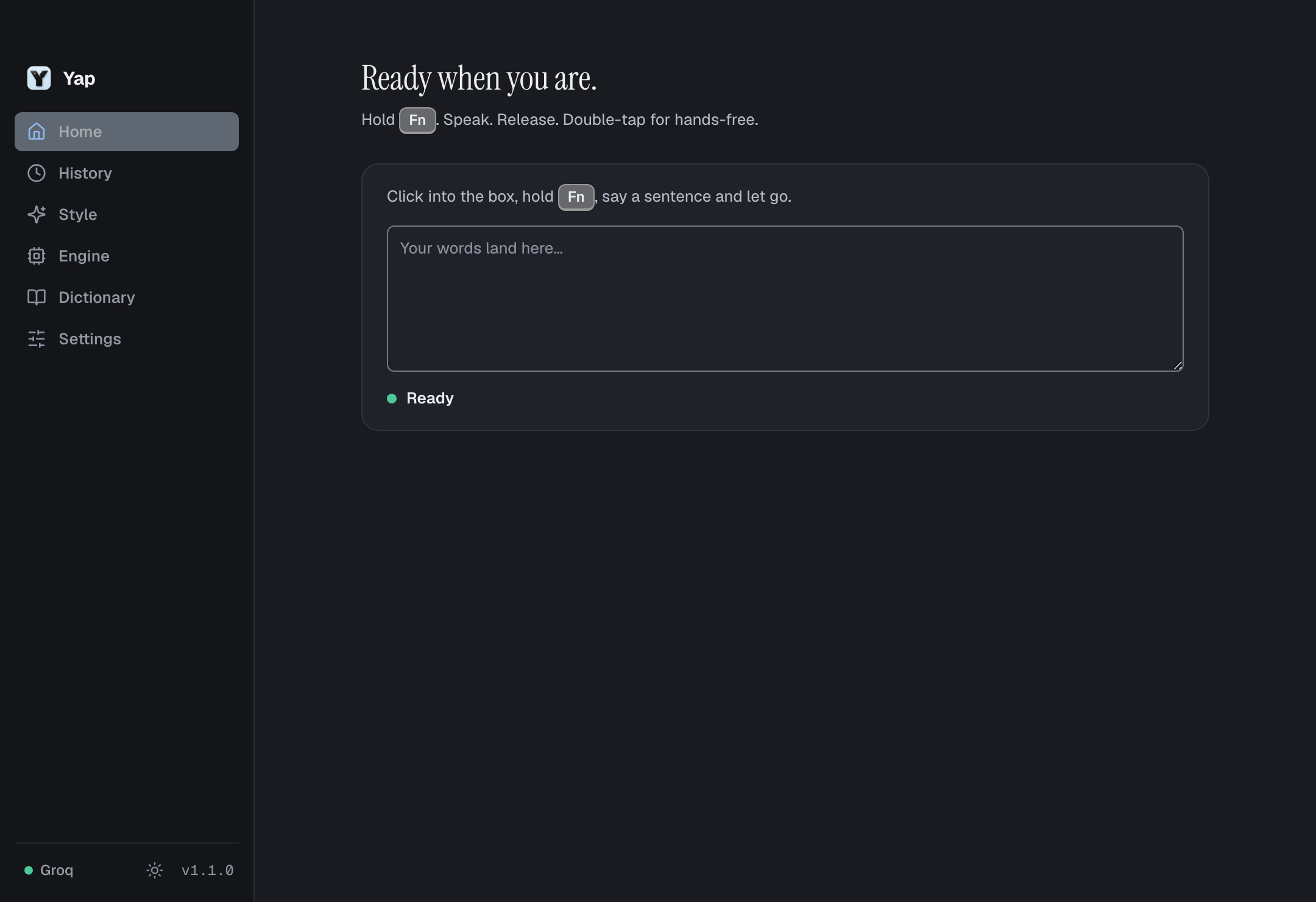
Task: Click the Yap logo icon
Action: [39, 78]
